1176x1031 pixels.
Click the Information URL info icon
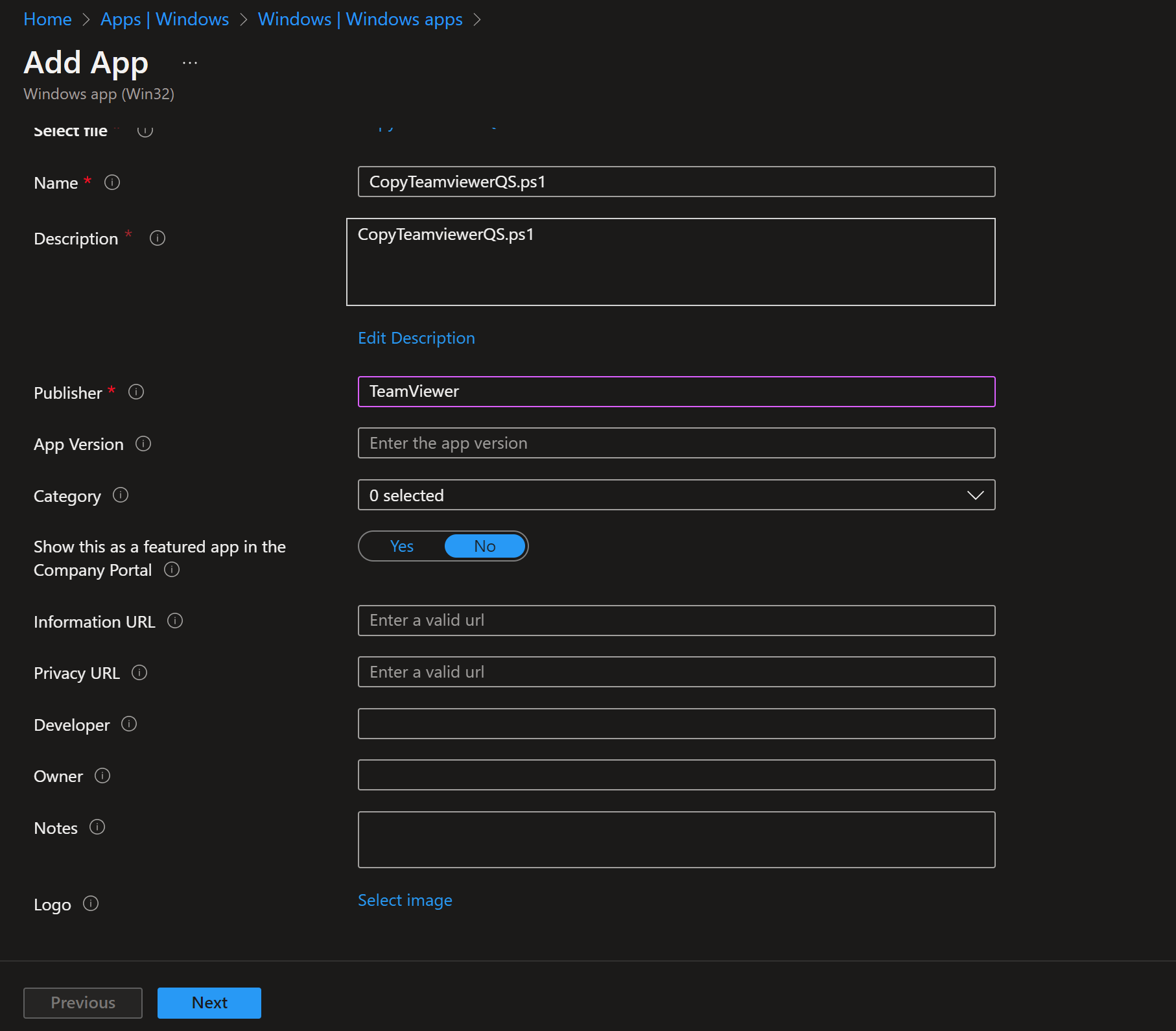pyautogui.click(x=175, y=621)
